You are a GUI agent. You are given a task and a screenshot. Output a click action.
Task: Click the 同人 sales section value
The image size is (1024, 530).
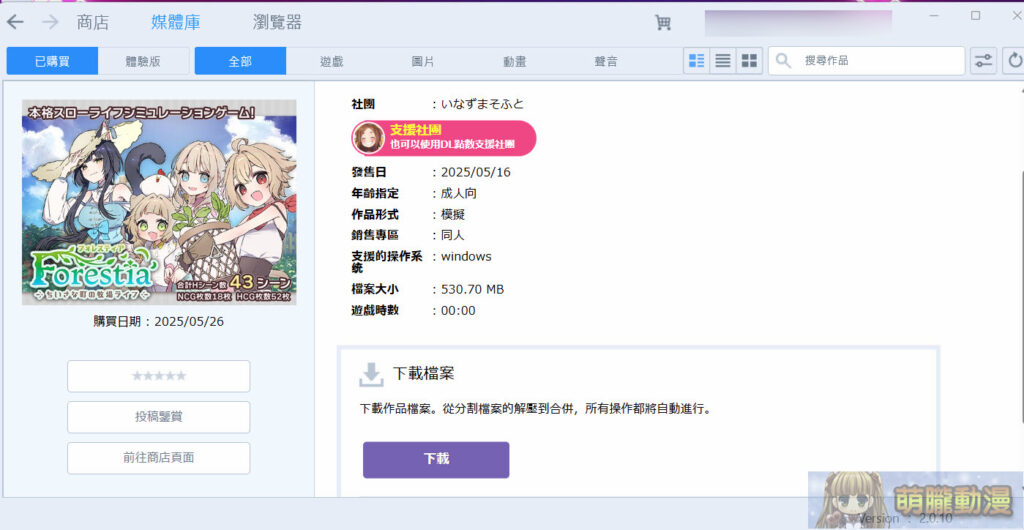(x=453, y=235)
